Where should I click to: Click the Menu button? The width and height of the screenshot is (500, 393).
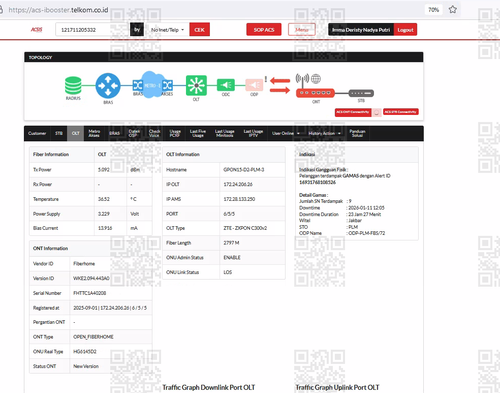[302, 30]
